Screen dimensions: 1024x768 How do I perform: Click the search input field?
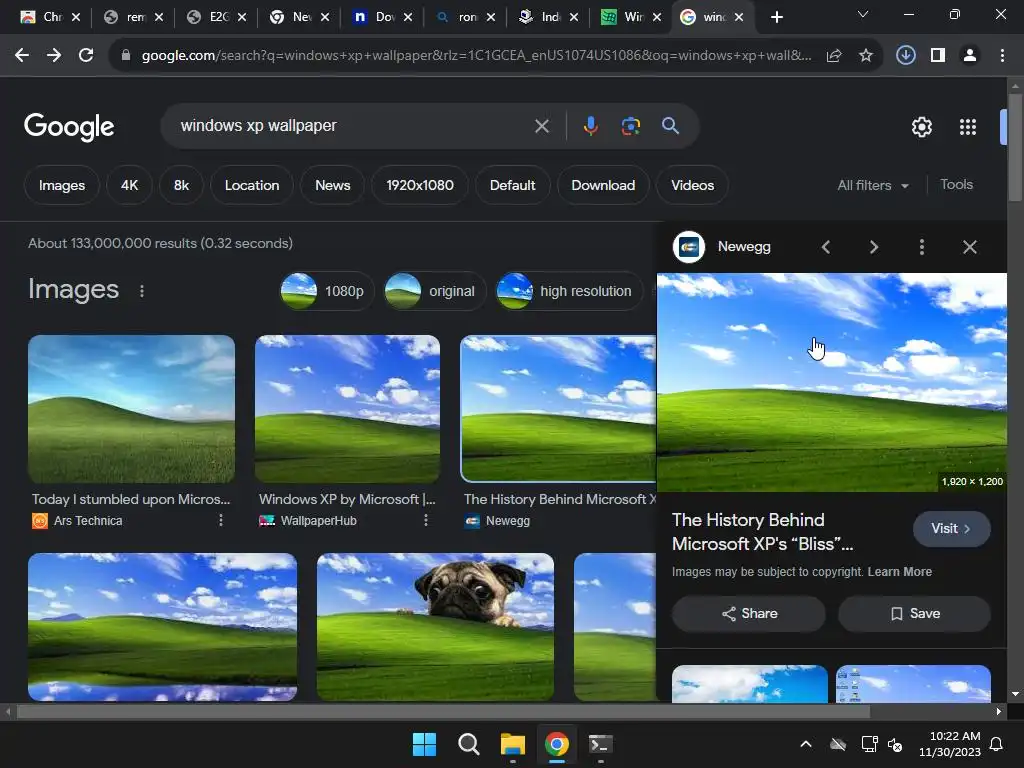(353, 126)
